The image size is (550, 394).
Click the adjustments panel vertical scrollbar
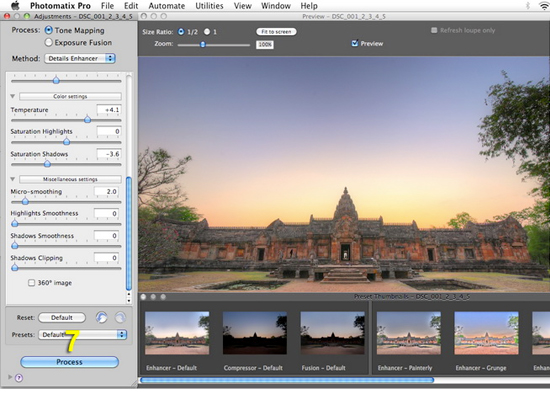(x=129, y=233)
